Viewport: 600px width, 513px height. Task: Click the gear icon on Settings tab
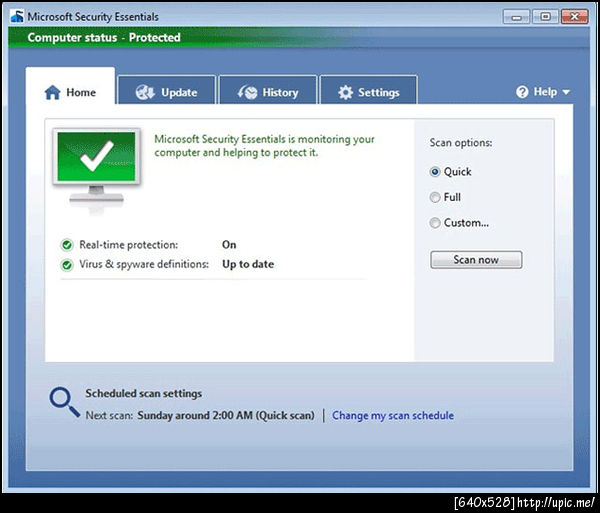click(345, 93)
